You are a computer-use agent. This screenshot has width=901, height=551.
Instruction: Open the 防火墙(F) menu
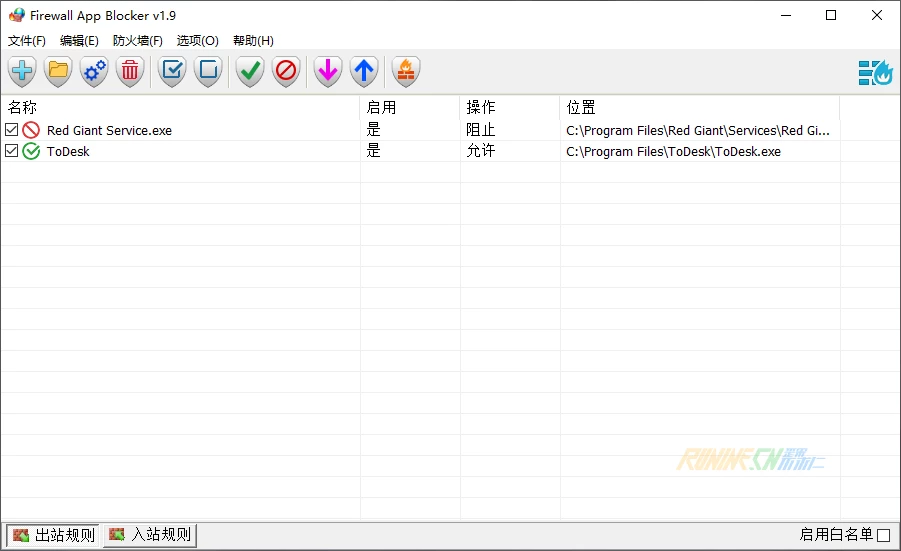(x=138, y=41)
